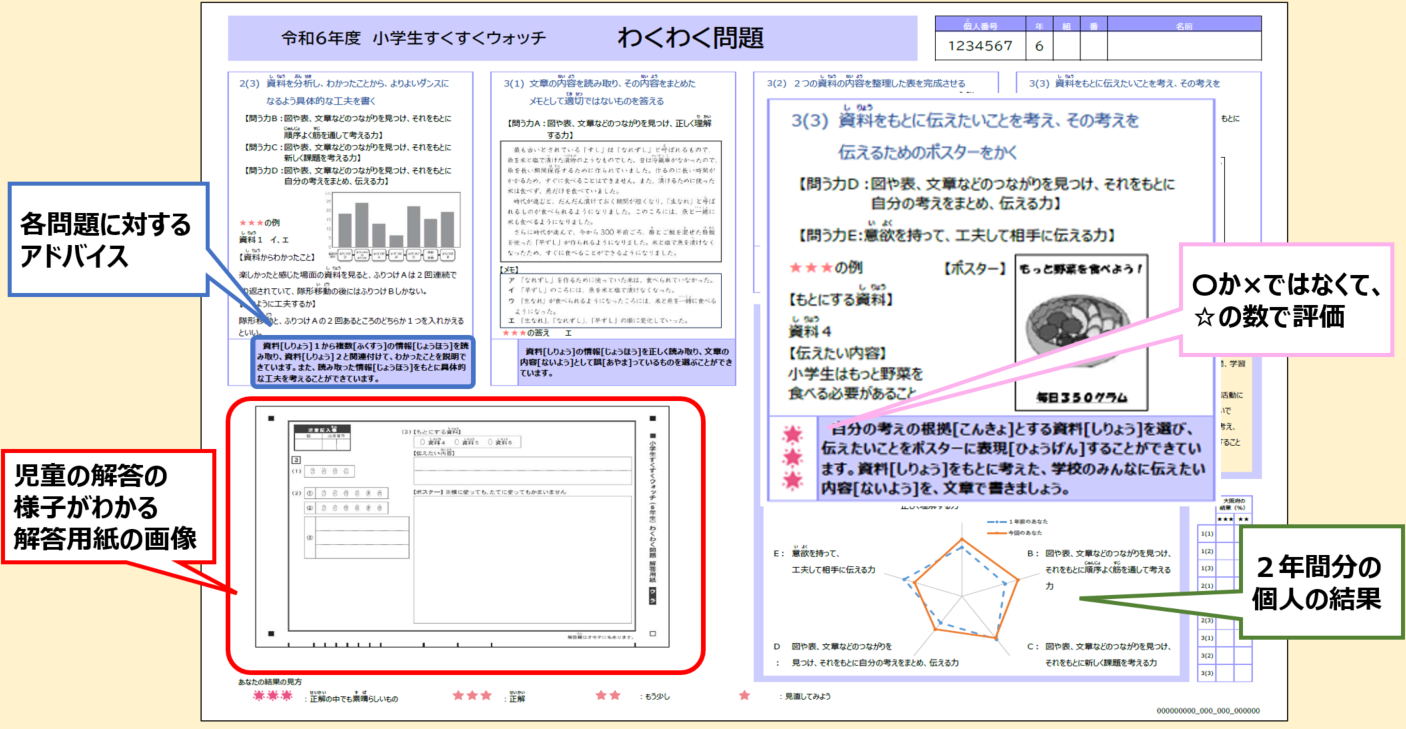Viewport: 1406px width, 729px height.
Task: Click 資料1 イ、エ example answer
Action: tap(265, 240)
